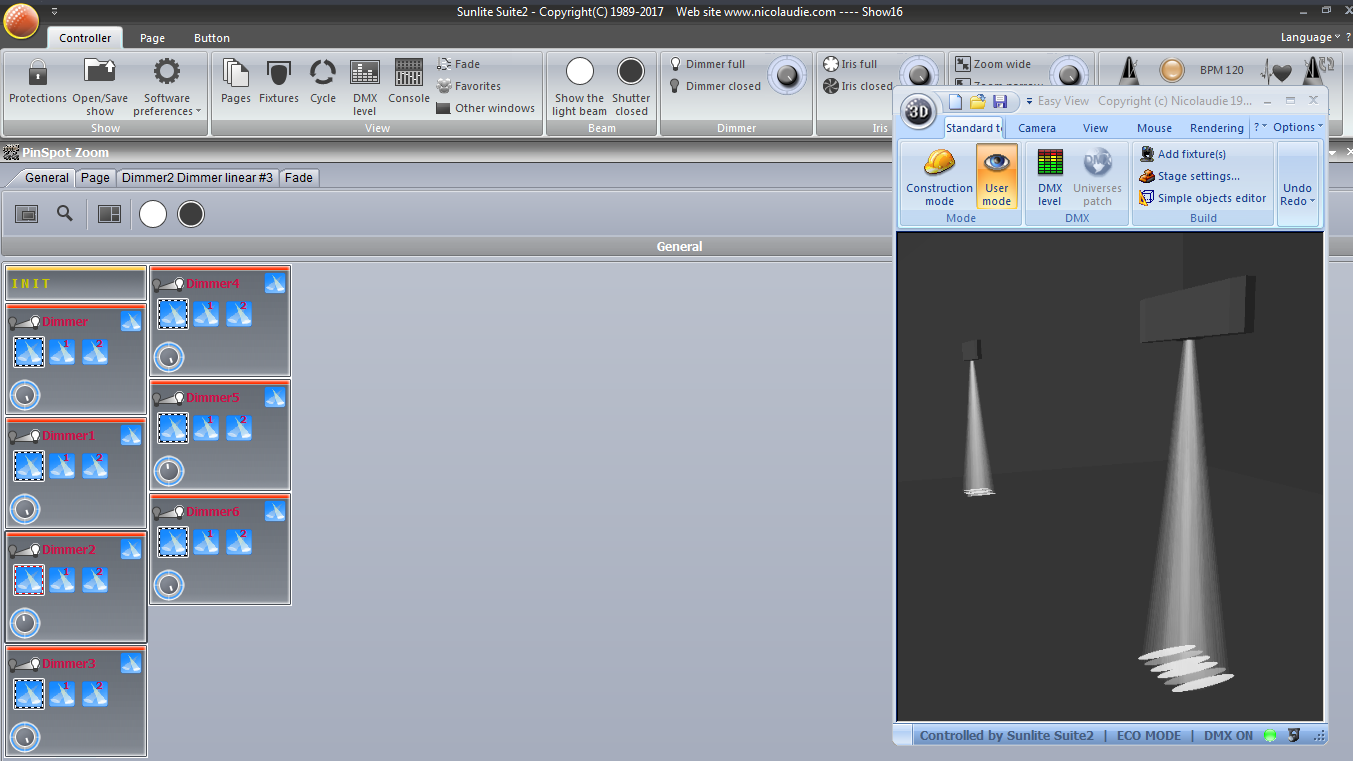The image size is (1353, 761).
Task: Open the Language dropdown
Action: coord(1310,37)
